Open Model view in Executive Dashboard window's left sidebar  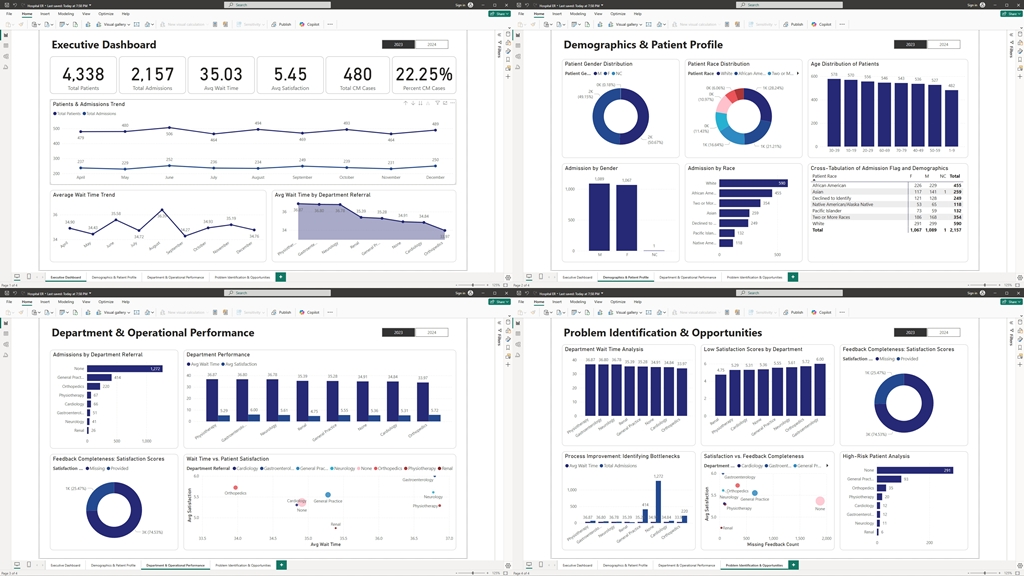(x=6, y=56)
